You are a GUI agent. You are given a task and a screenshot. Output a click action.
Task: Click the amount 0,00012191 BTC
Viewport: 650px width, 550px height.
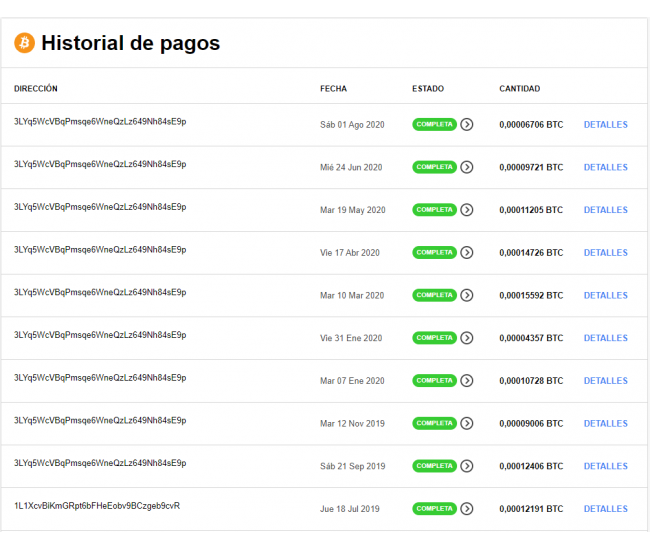point(531,509)
